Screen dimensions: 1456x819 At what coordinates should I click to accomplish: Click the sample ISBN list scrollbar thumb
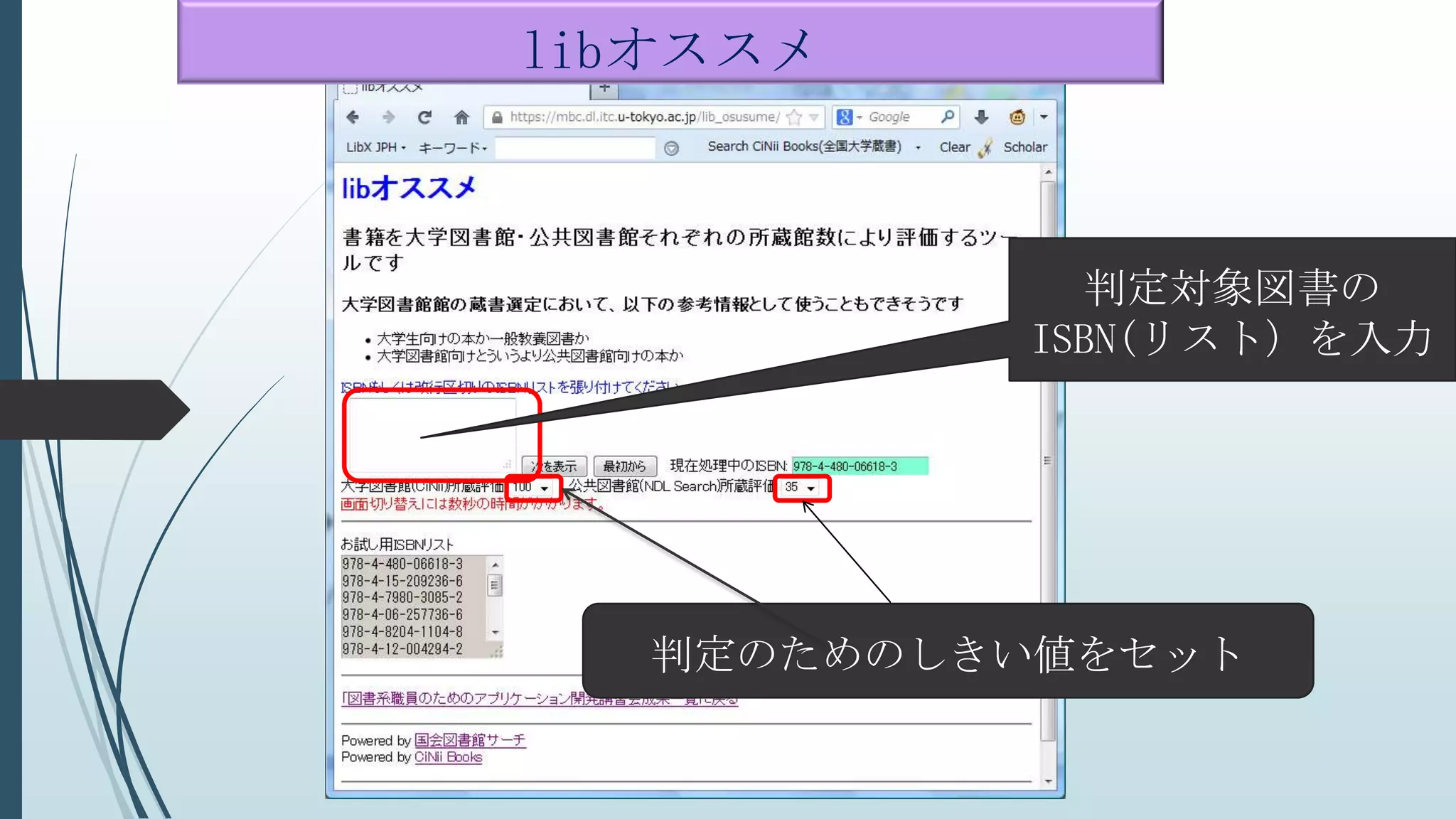(495, 585)
